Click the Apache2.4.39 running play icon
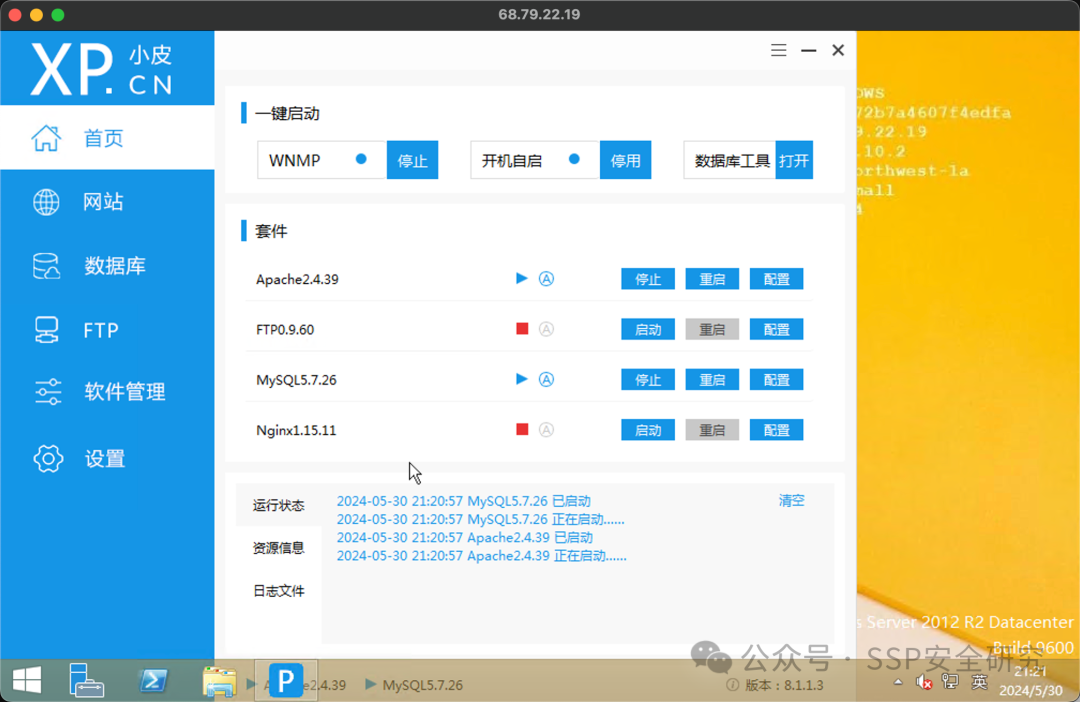 tap(521, 278)
